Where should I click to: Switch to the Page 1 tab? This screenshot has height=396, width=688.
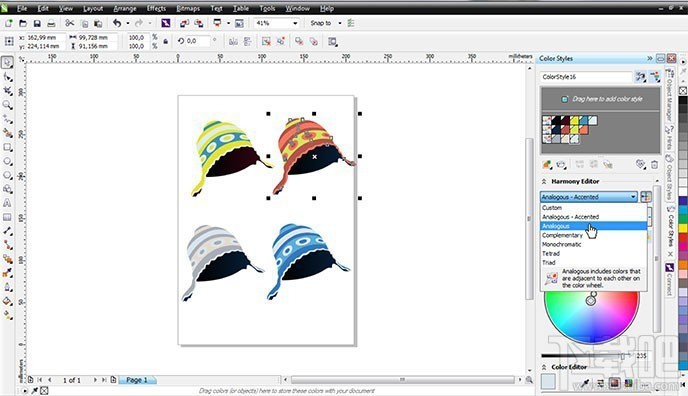(x=137, y=380)
